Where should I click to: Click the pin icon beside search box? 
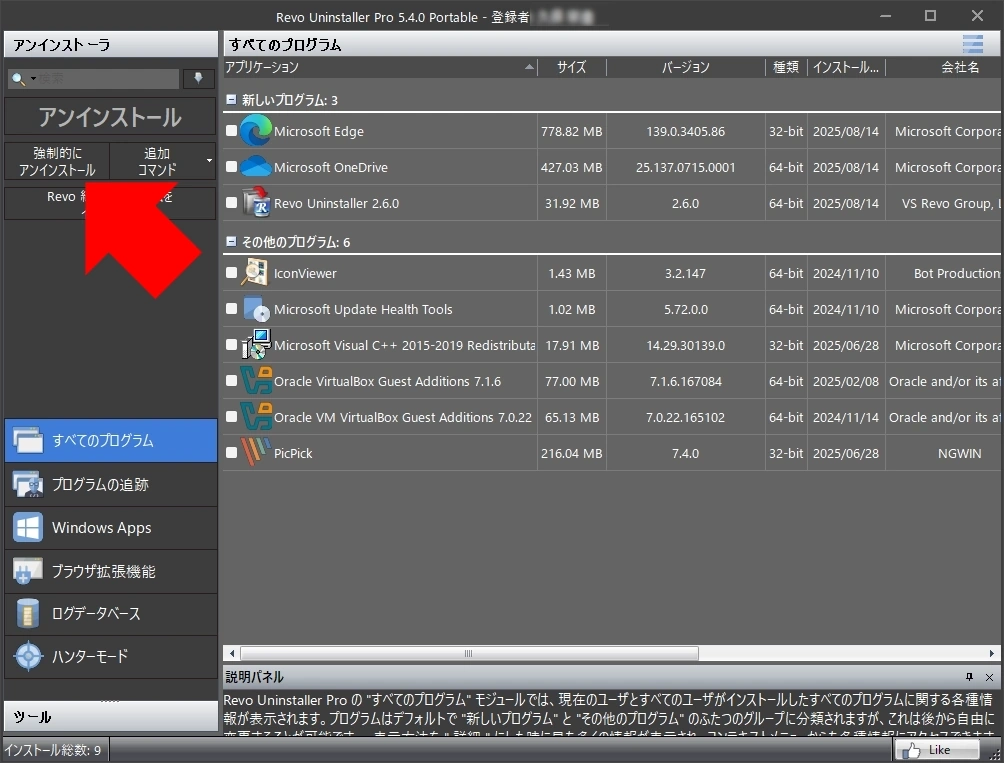pyautogui.click(x=198, y=78)
